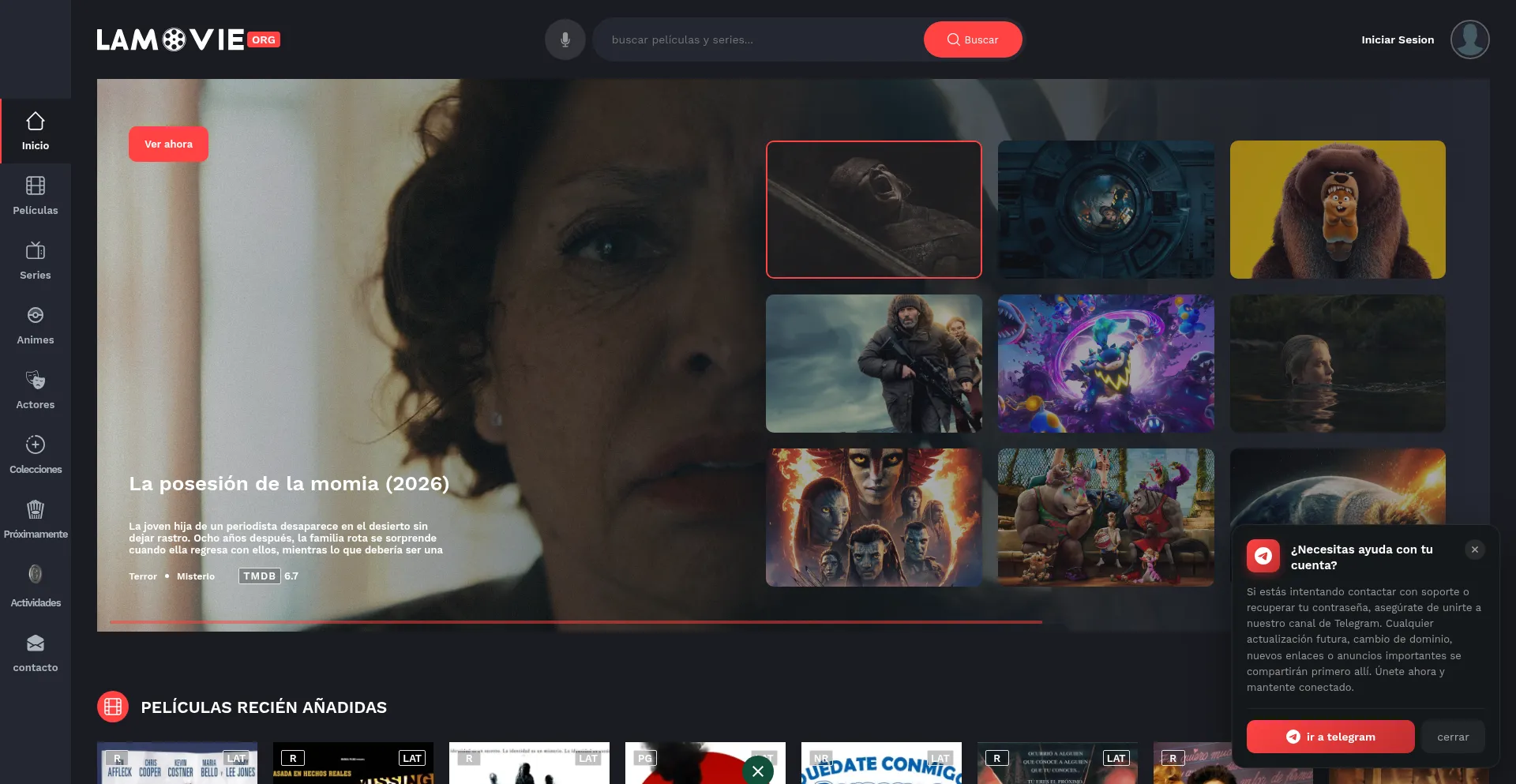Select the armed man in snow thumbnail
Screen dimensions: 1516x784
click(874, 363)
